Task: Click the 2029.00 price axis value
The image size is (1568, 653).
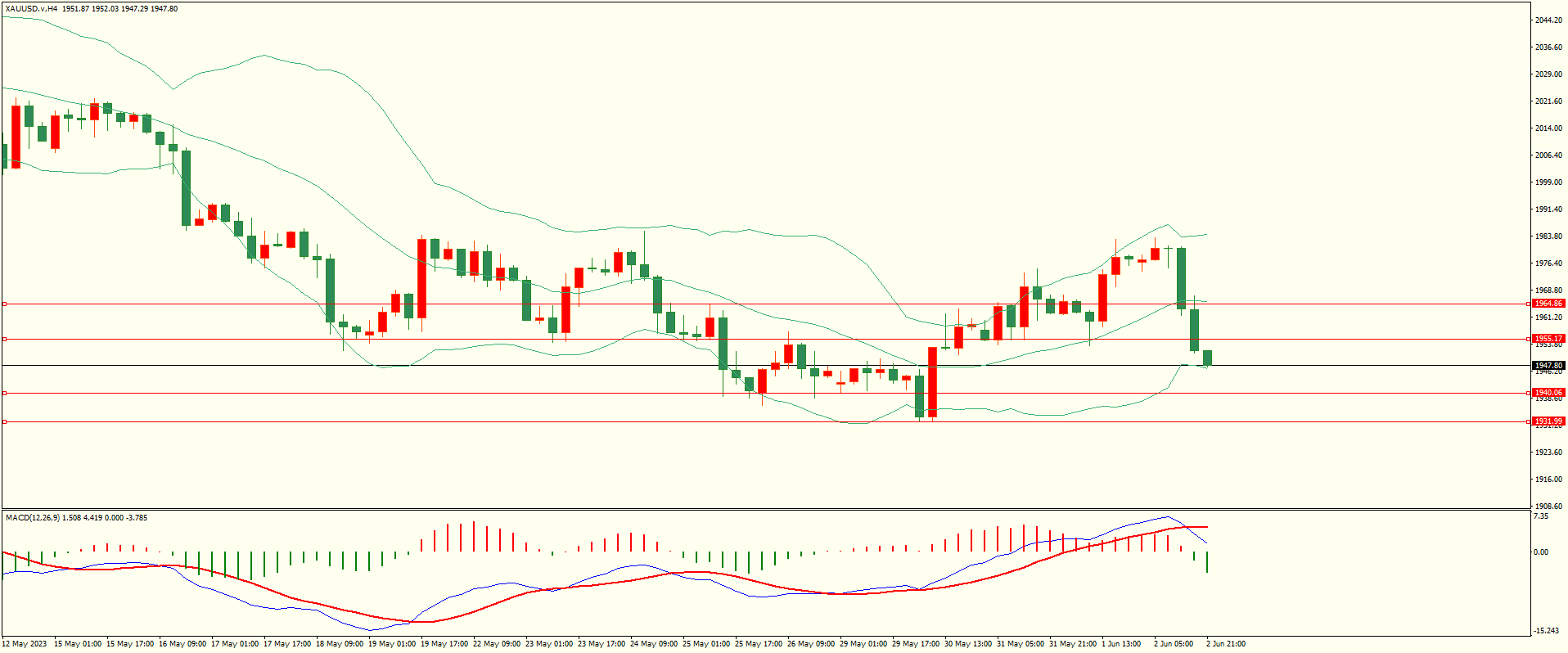Action: pos(1548,74)
